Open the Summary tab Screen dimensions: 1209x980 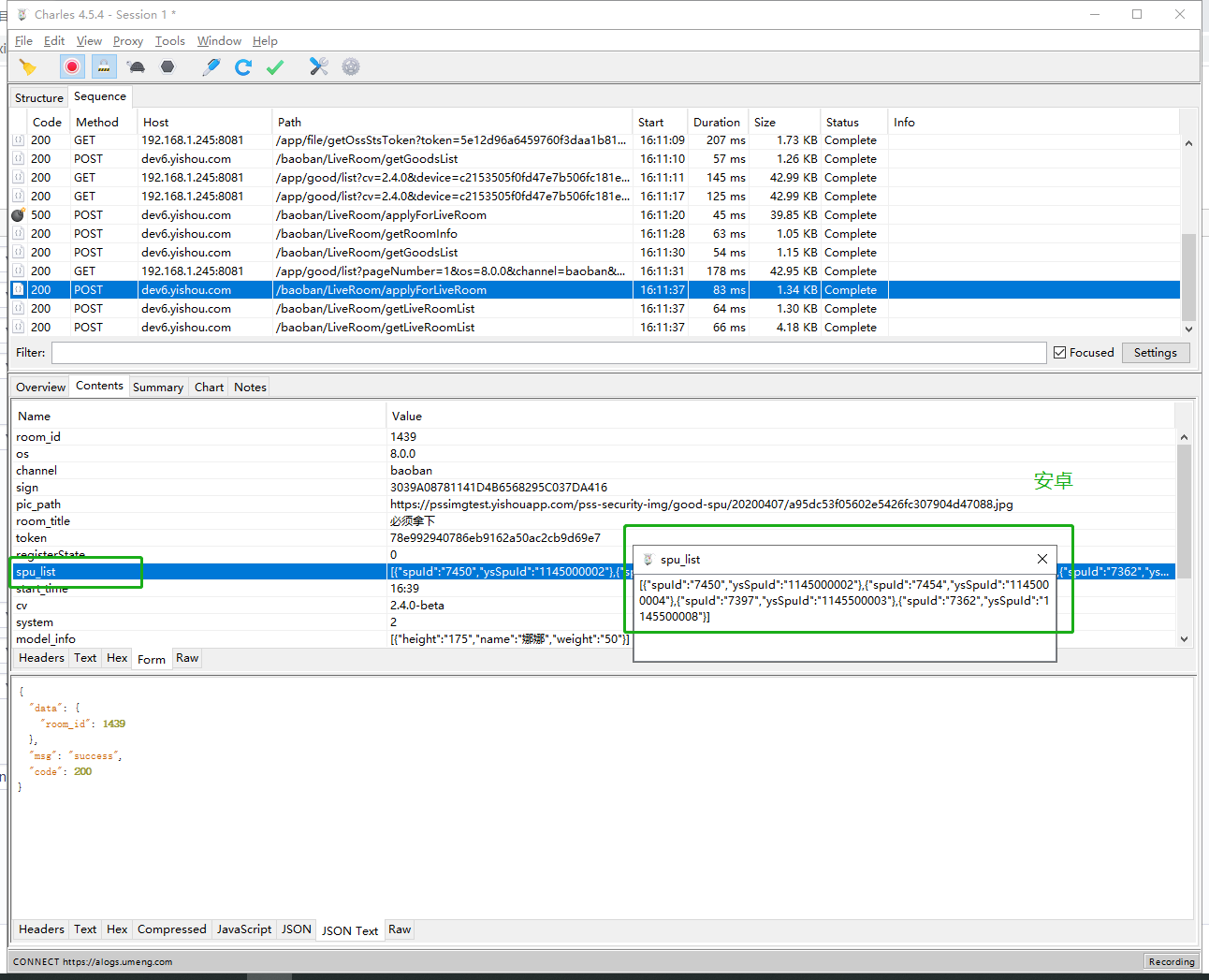(158, 388)
